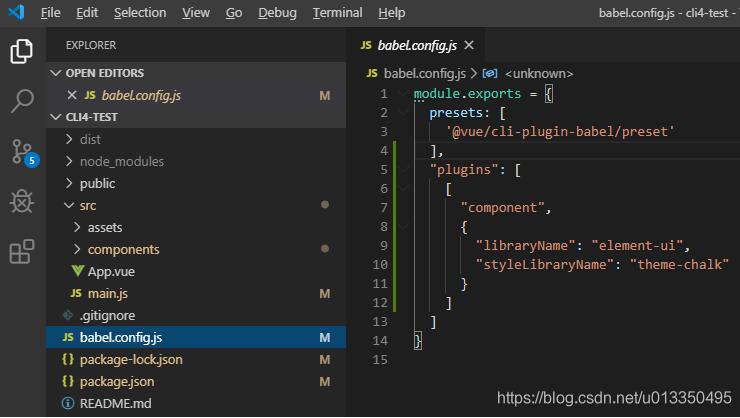
Task: Open the Explorer view in activity bar
Action: [22, 50]
